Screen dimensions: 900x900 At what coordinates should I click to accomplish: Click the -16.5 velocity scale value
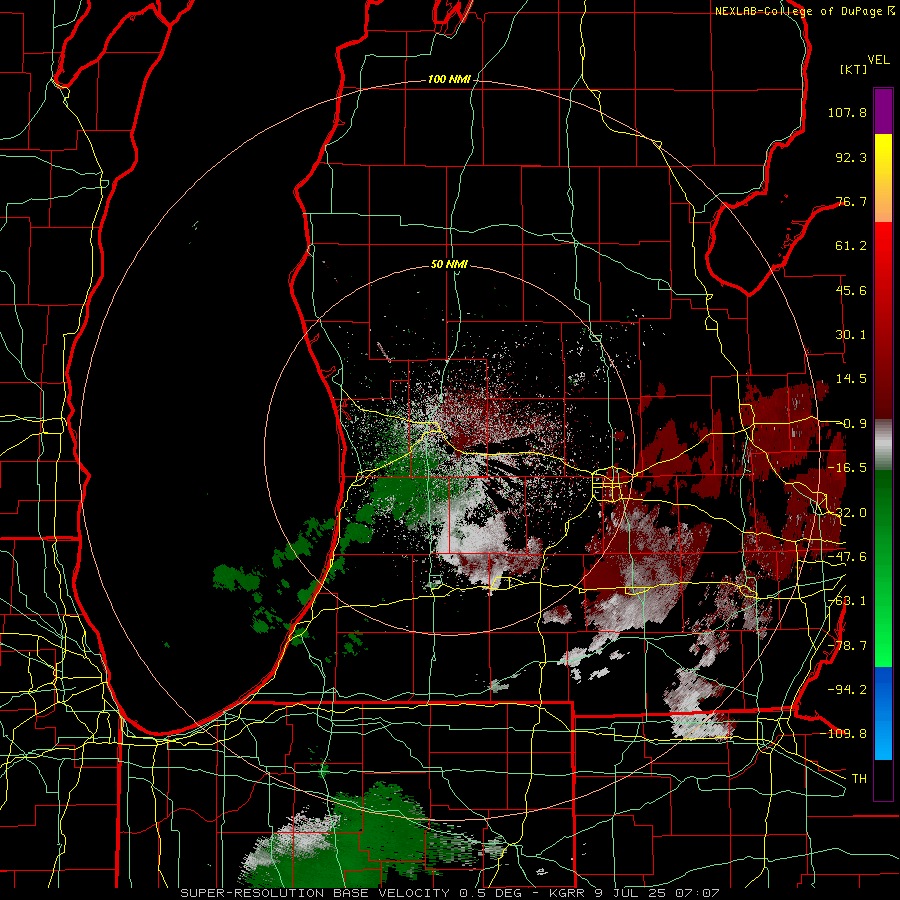click(847, 468)
